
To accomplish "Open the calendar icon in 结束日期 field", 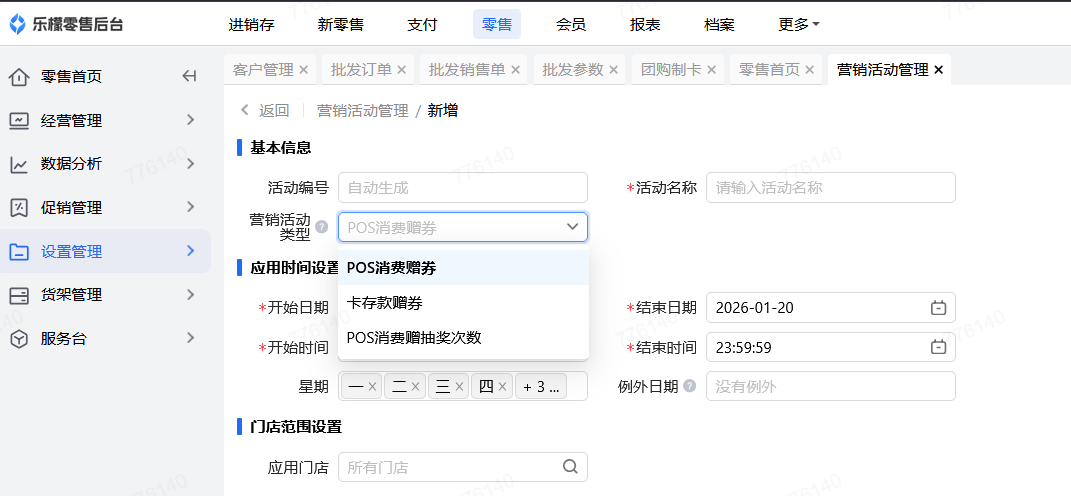I will click(x=938, y=307).
